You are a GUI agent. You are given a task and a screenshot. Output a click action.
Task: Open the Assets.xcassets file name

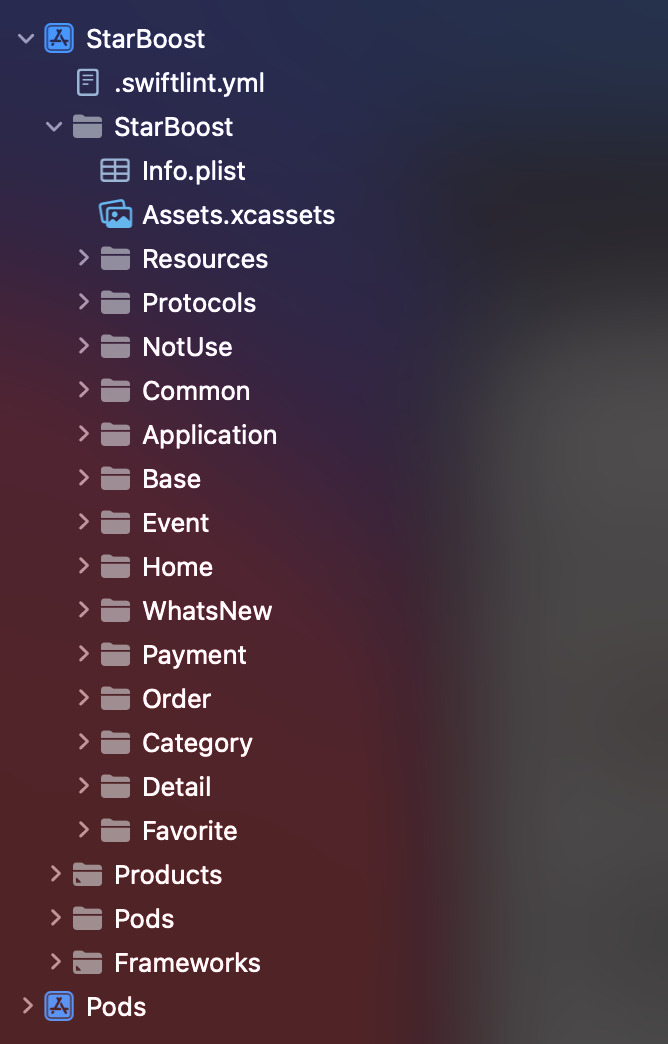pos(238,215)
